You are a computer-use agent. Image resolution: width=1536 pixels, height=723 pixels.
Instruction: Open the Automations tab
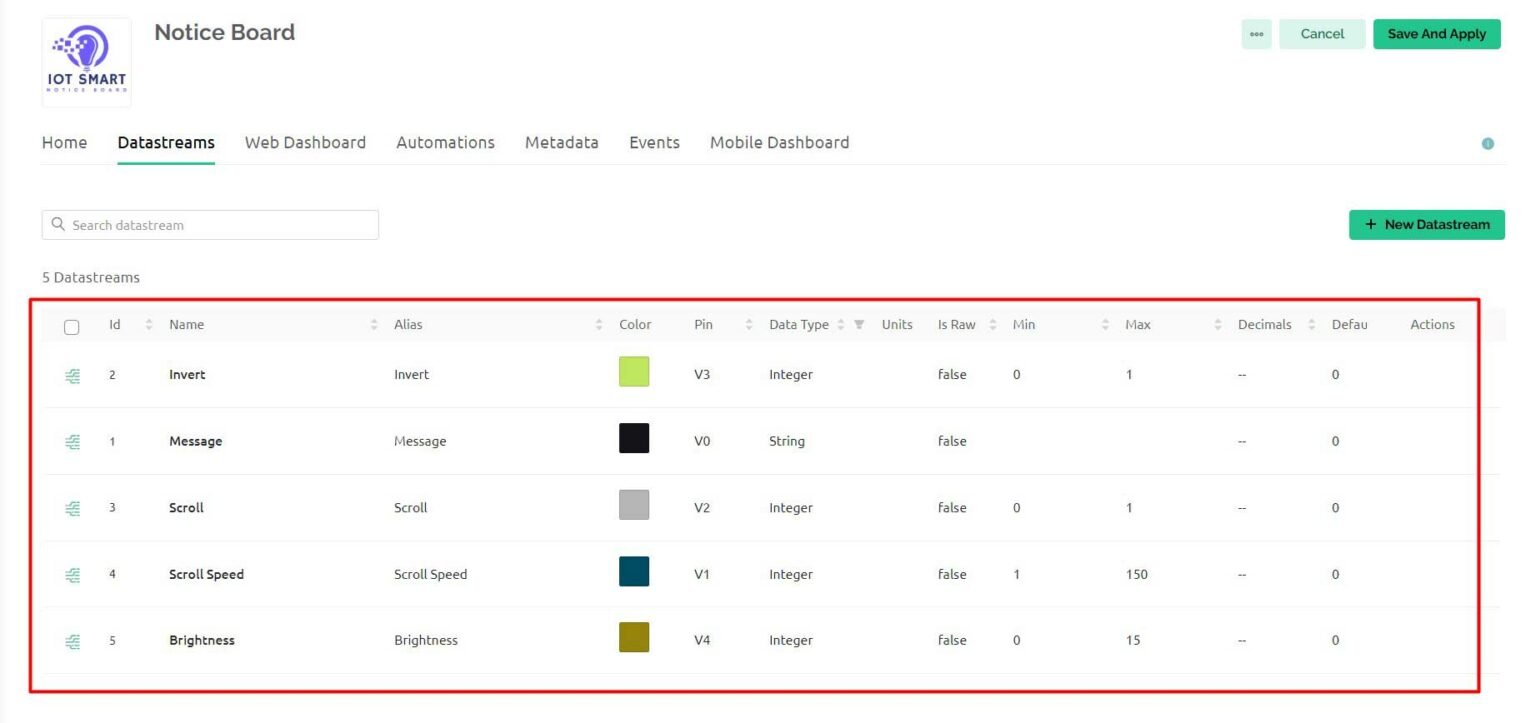pyautogui.click(x=445, y=143)
